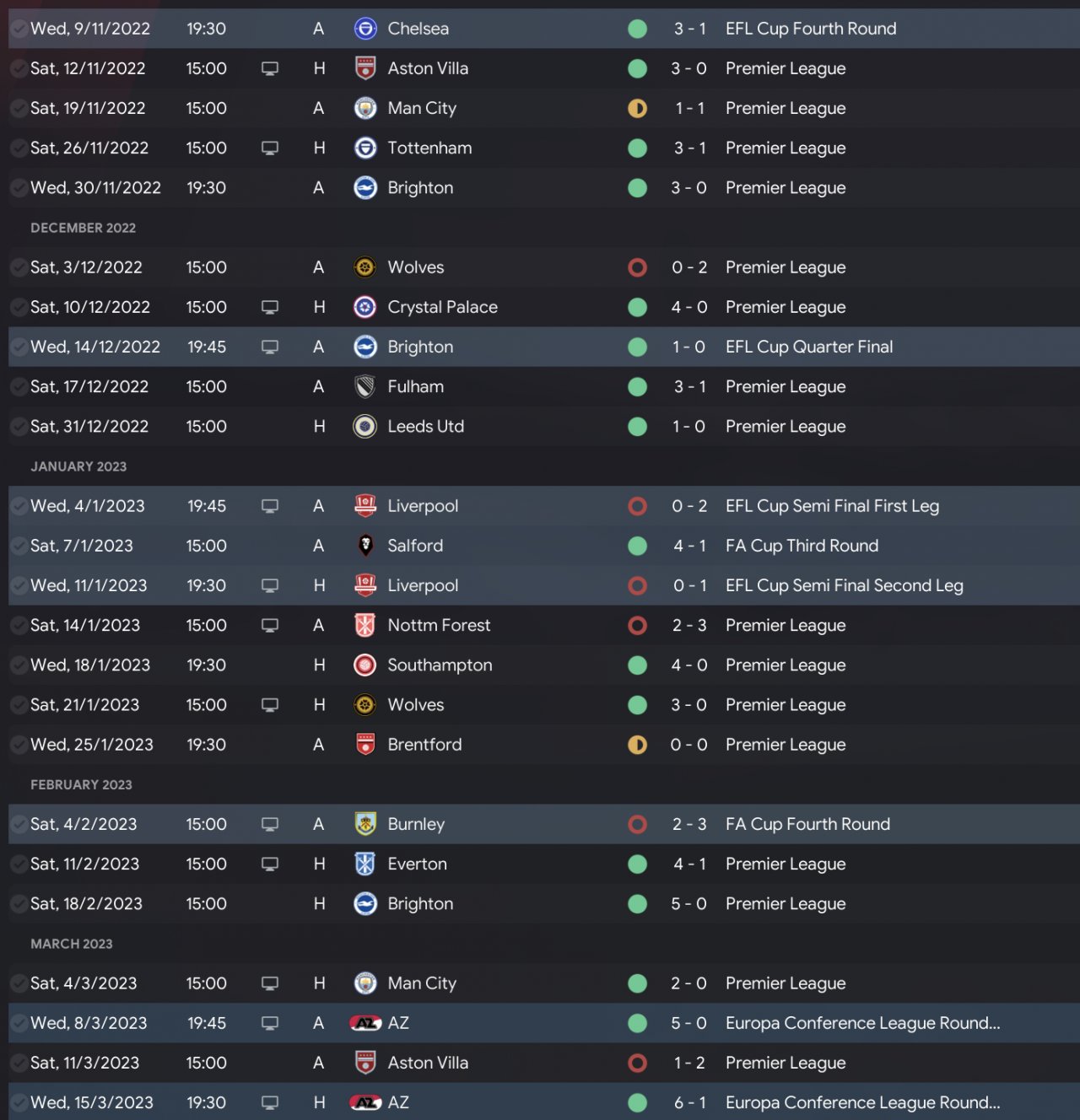This screenshot has width=1080, height=1120.
Task: Click yellow draw indicator on Brentford row
Action: 638,745
